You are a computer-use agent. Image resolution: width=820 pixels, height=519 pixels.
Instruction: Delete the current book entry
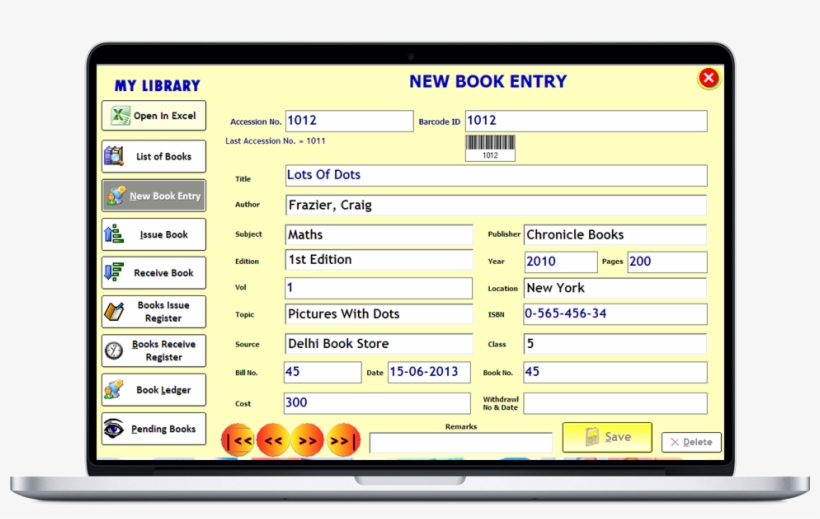691,442
